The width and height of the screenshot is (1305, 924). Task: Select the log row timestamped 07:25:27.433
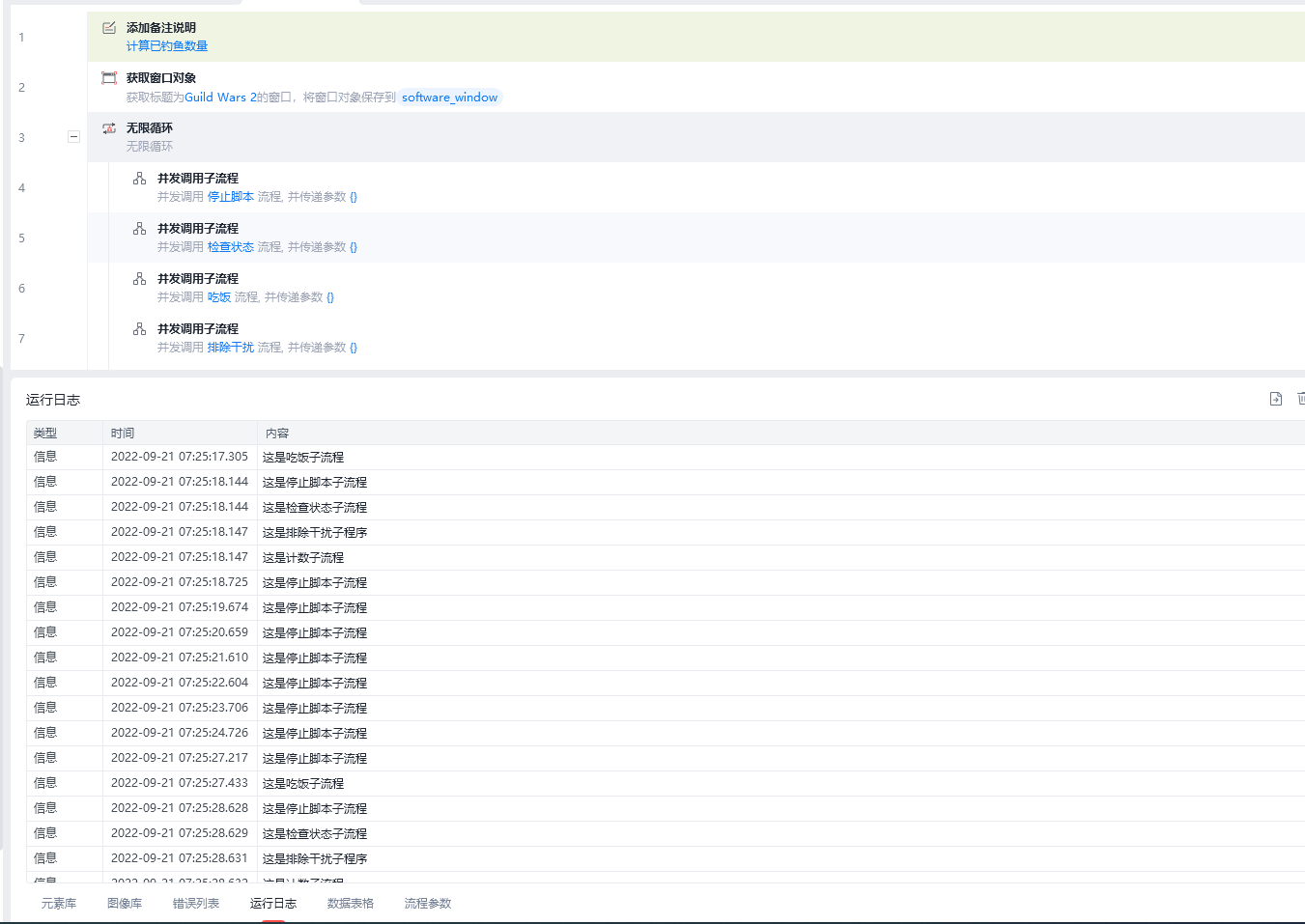(x=666, y=784)
